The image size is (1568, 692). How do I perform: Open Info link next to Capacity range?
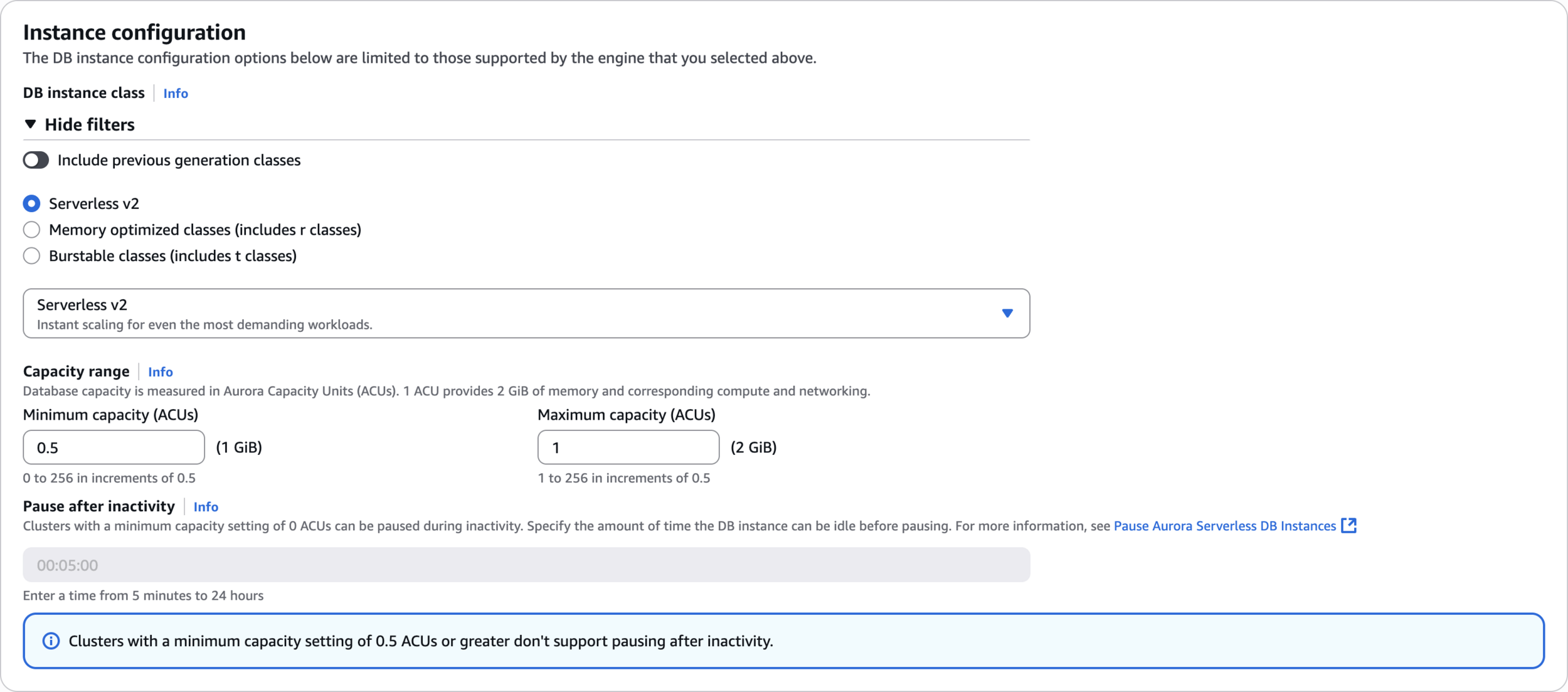point(160,372)
